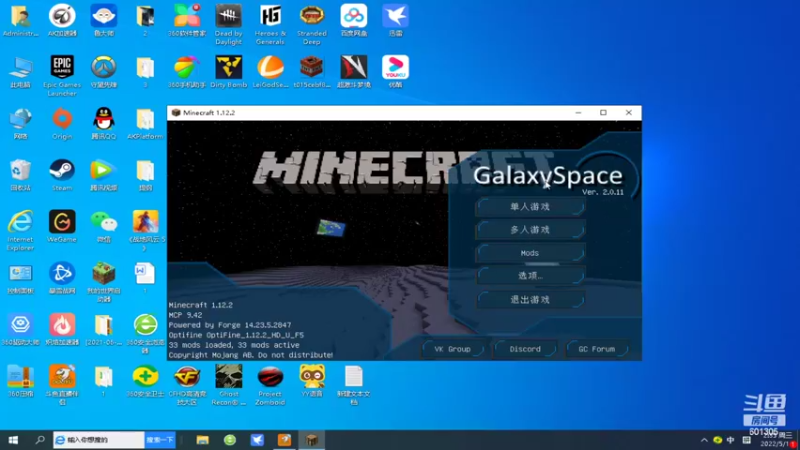Open the green 360 browser taskbar icon
The width and height of the screenshot is (800, 450).
(230, 440)
